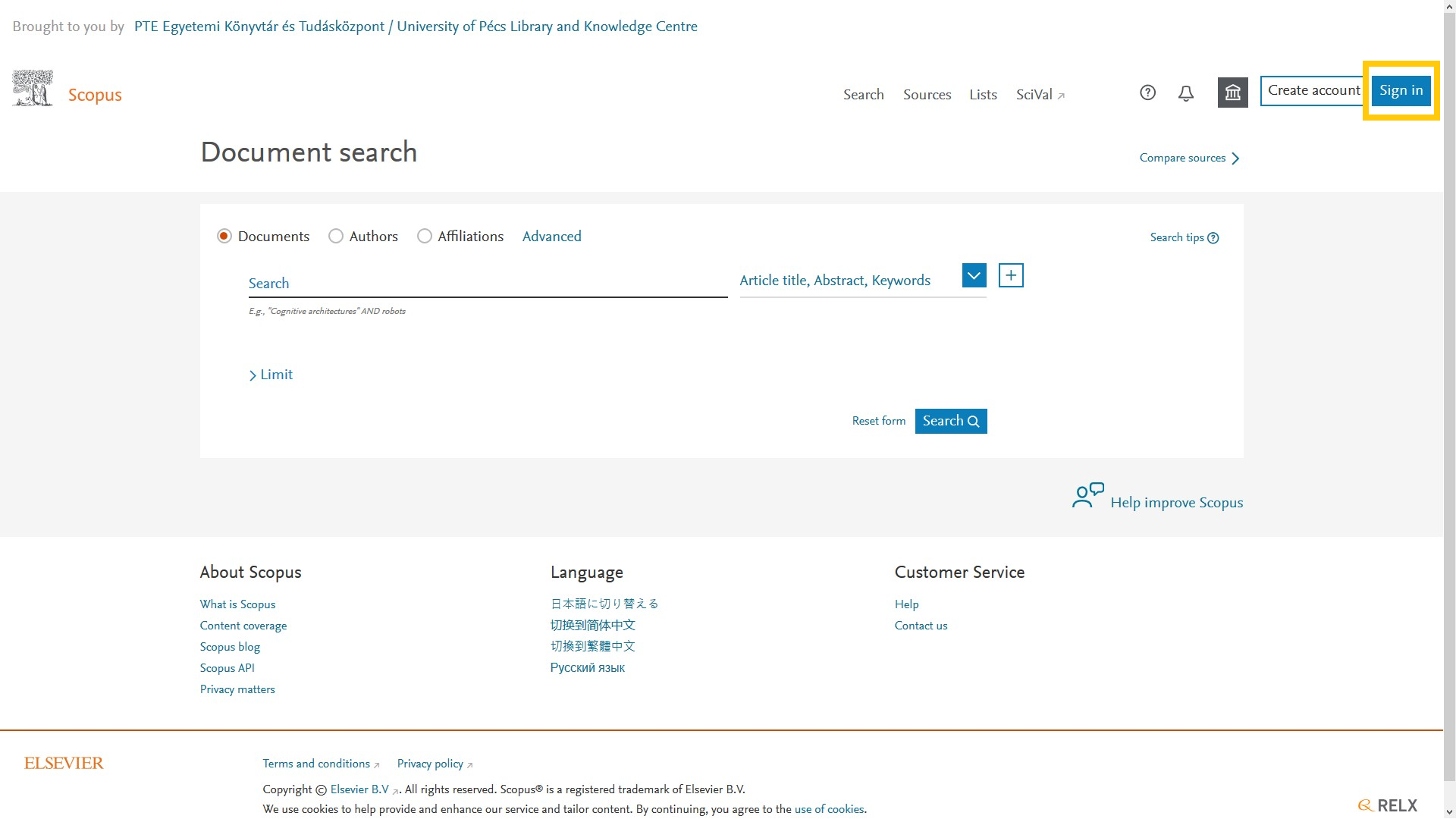Open Scopus API link
1456x819 pixels.
[227, 668]
